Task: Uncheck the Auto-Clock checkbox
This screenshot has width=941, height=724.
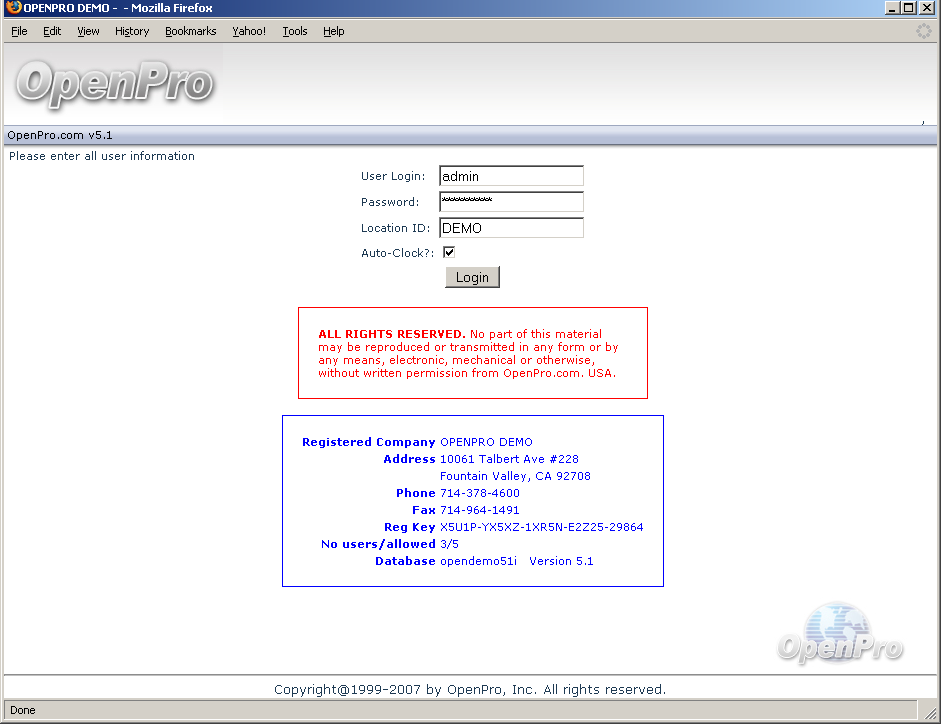Action: pos(449,253)
